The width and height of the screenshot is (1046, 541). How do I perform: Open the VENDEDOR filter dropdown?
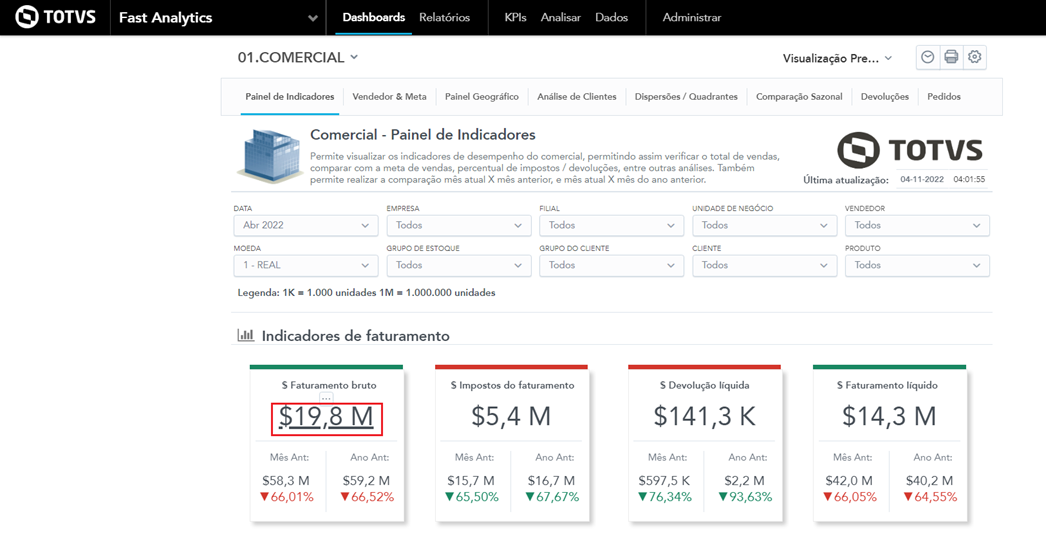pos(917,225)
